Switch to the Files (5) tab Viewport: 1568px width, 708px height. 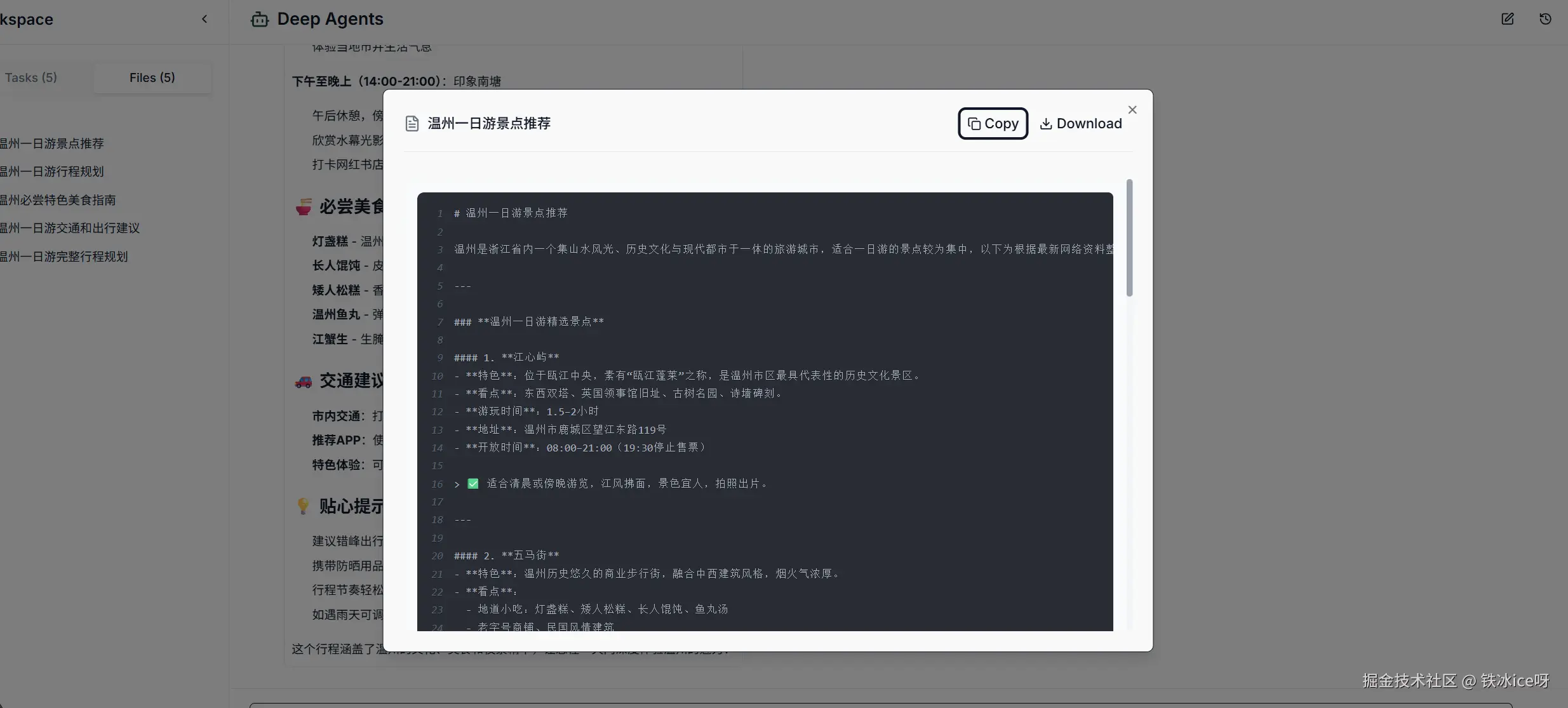pyautogui.click(x=152, y=77)
